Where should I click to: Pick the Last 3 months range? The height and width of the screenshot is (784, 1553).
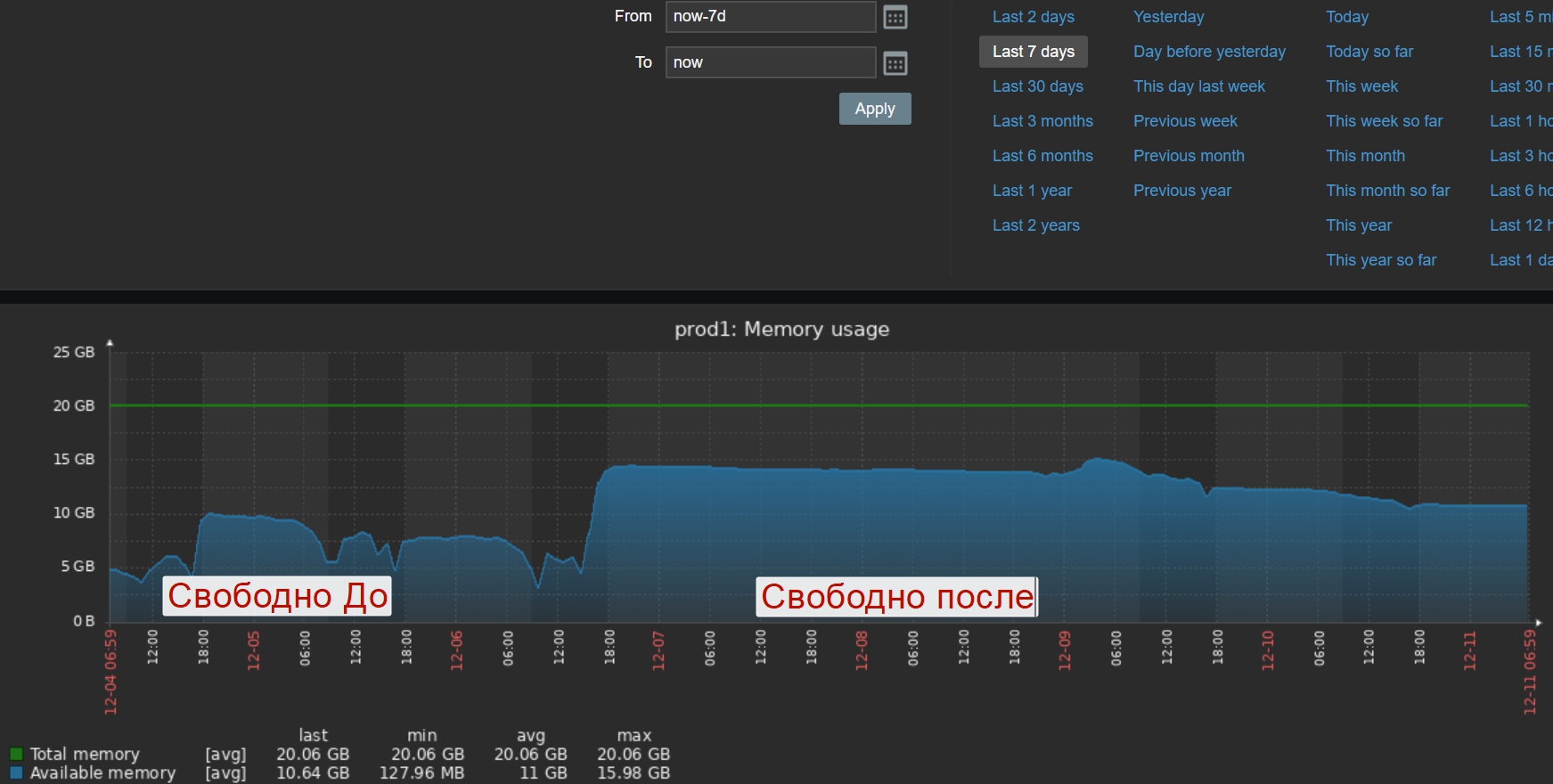click(x=1042, y=121)
